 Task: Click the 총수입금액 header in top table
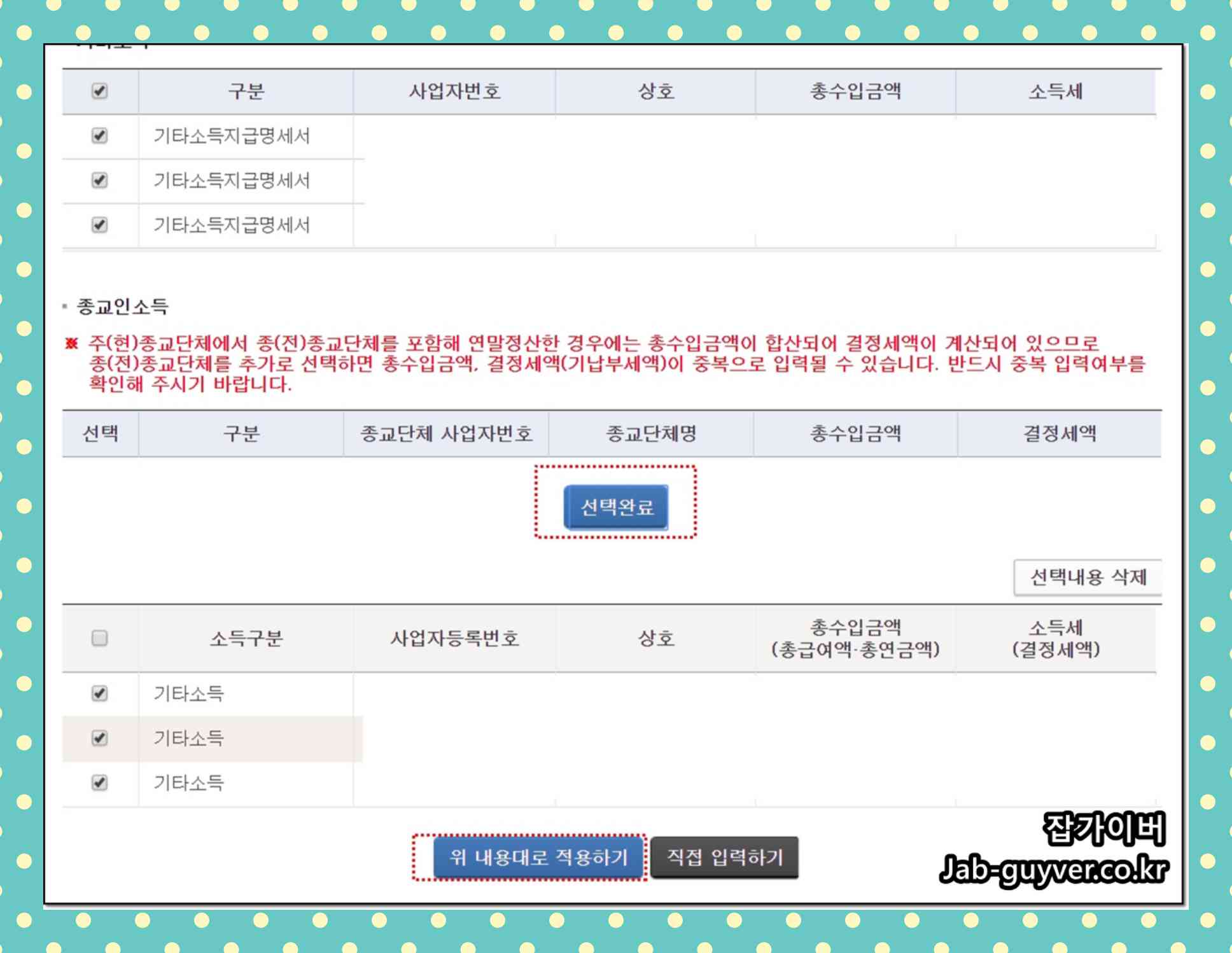[855, 91]
